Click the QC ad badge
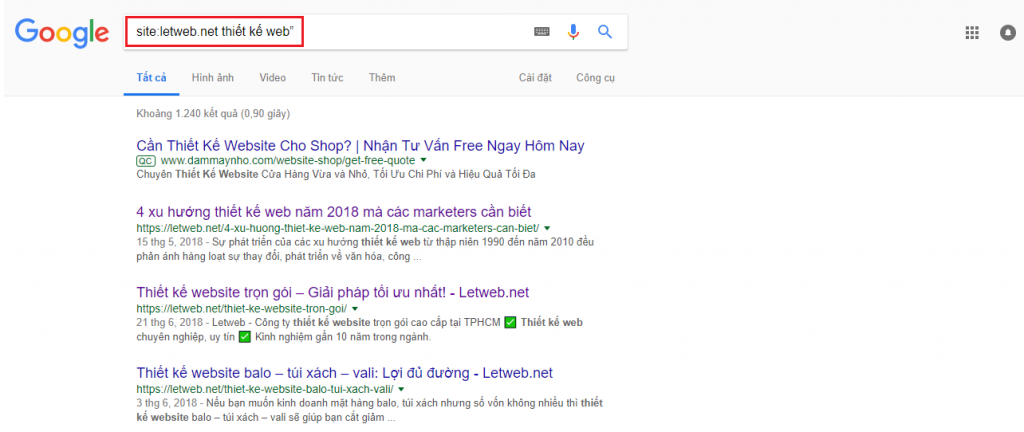 pyautogui.click(x=146, y=161)
